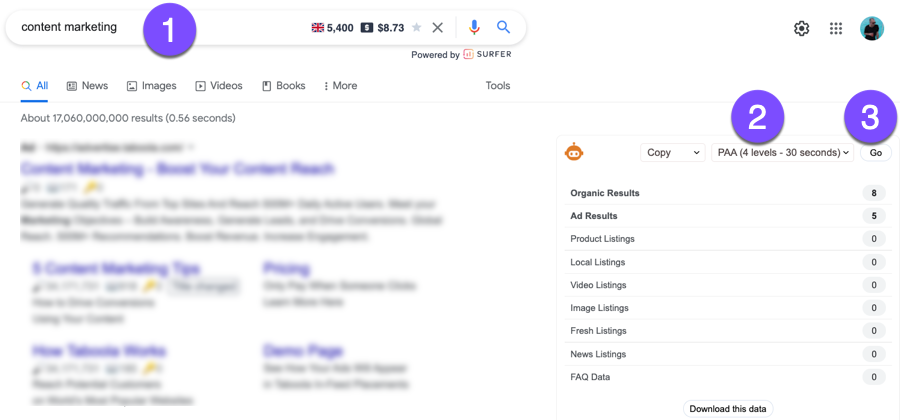The width and height of the screenshot is (900, 420).
Task: Clear the search box with the X icon
Action: [x=437, y=28]
